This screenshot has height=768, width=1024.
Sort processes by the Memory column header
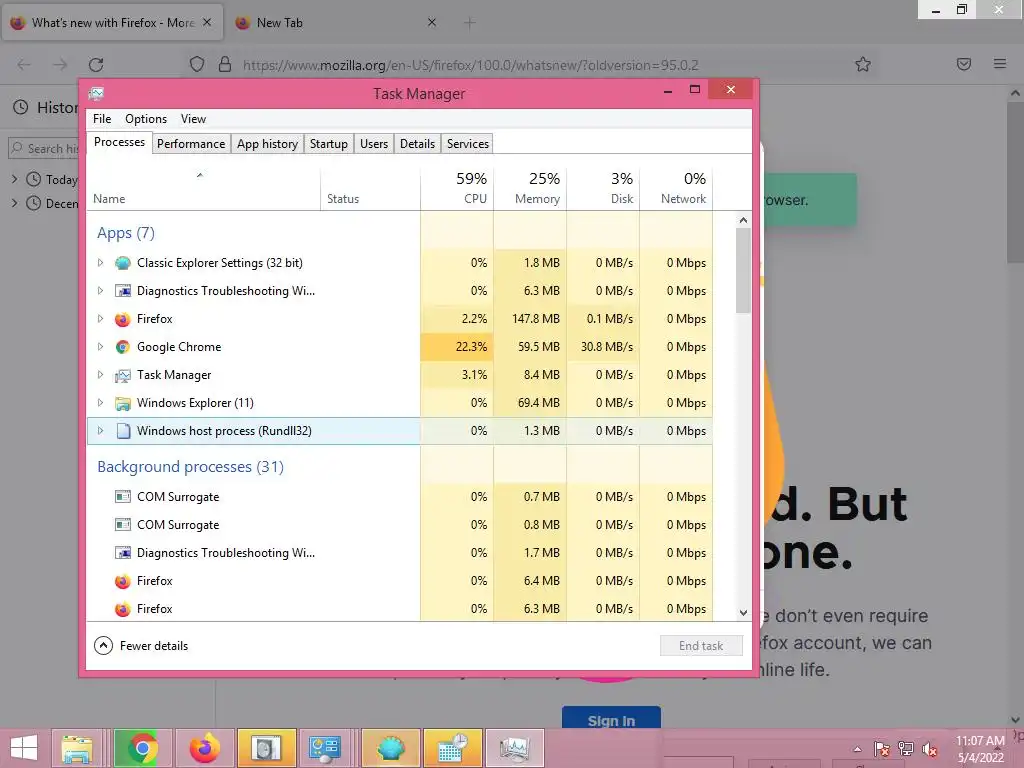pyautogui.click(x=530, y=188)
